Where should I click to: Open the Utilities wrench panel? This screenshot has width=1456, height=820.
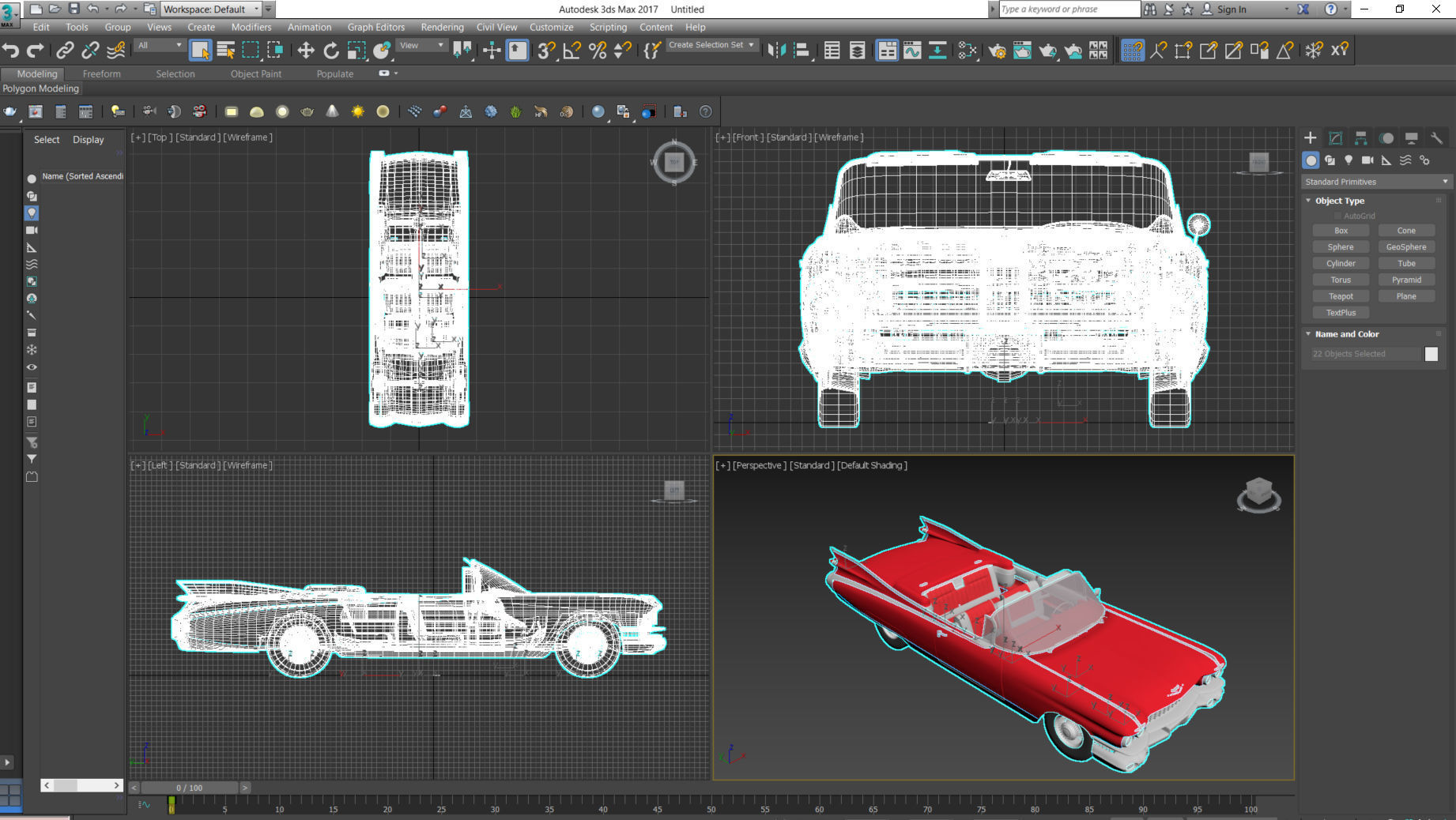point(1436,137)
